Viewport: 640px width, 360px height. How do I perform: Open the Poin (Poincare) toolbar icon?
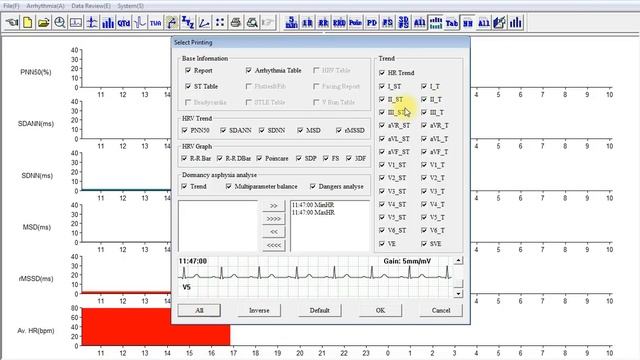356,22
